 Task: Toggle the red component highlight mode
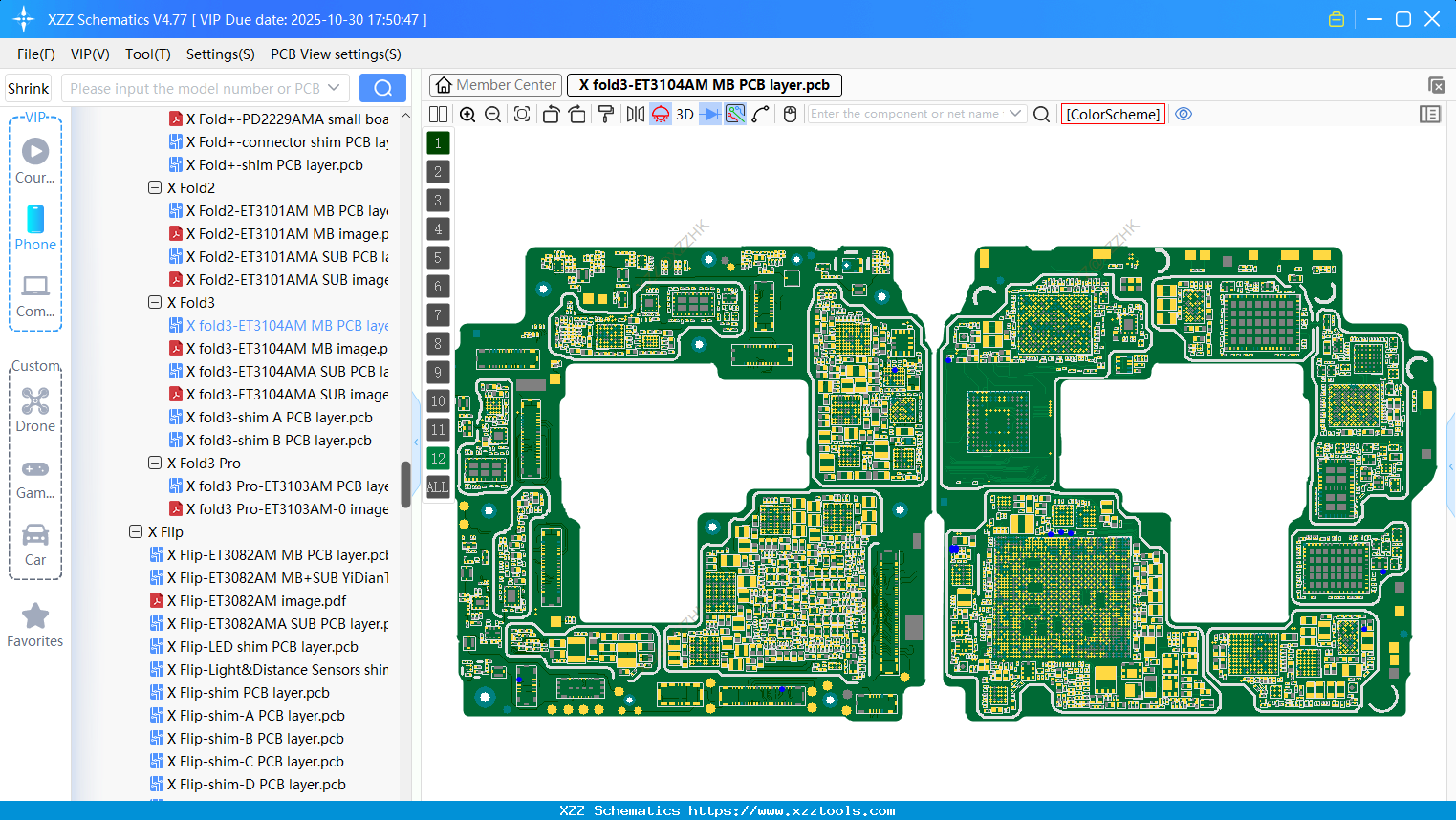660,114
